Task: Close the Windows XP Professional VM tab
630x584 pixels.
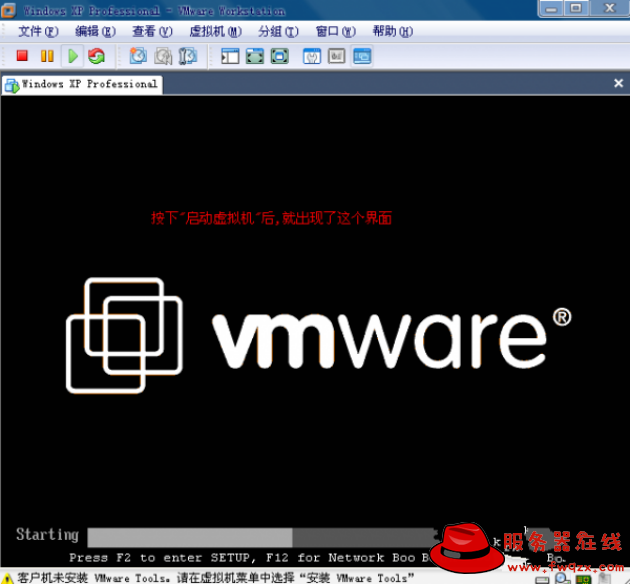Action: coord(618,83)
